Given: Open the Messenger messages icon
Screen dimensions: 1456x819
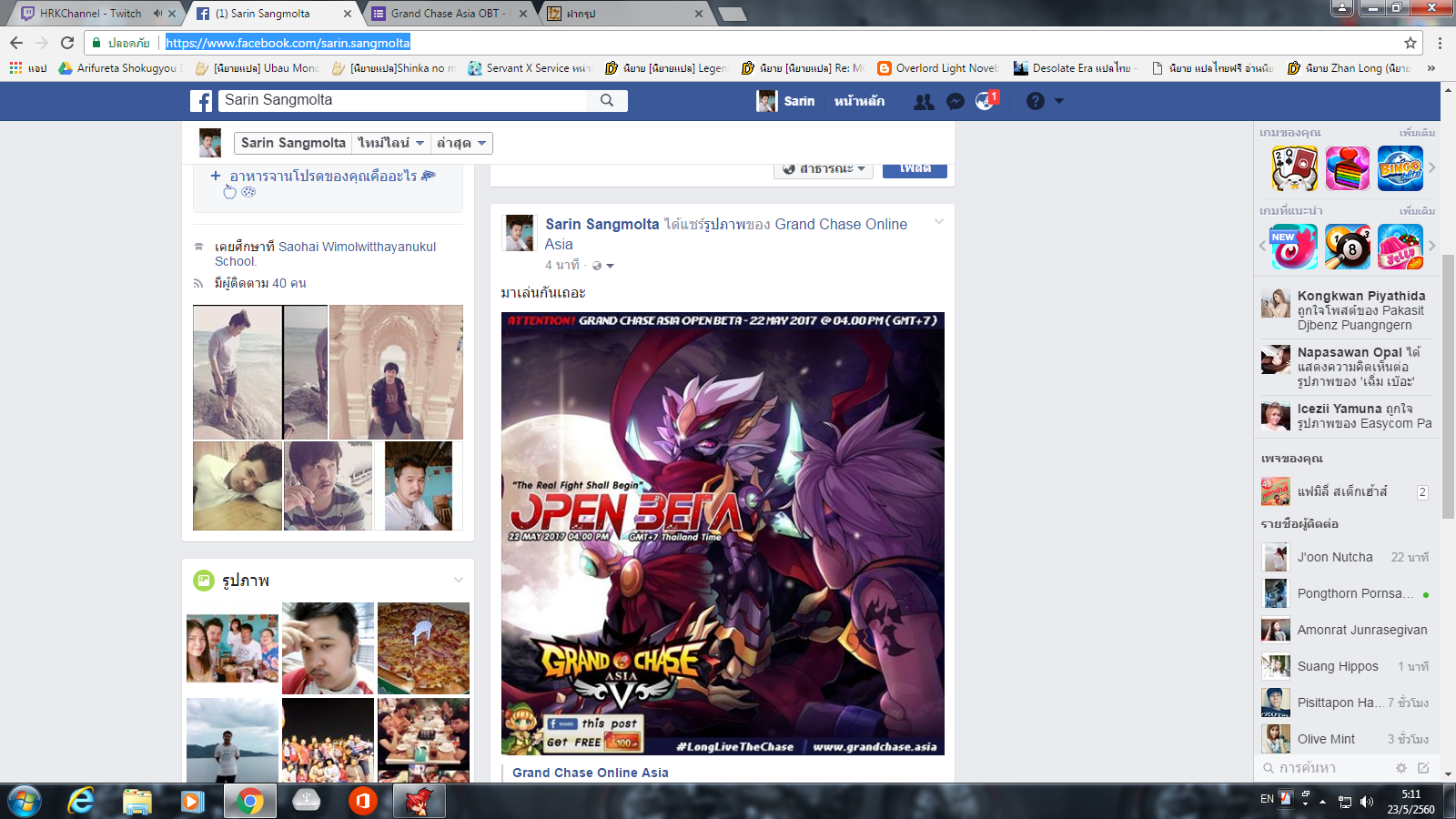Looking at the screenshot, I should tap(955, 101).
